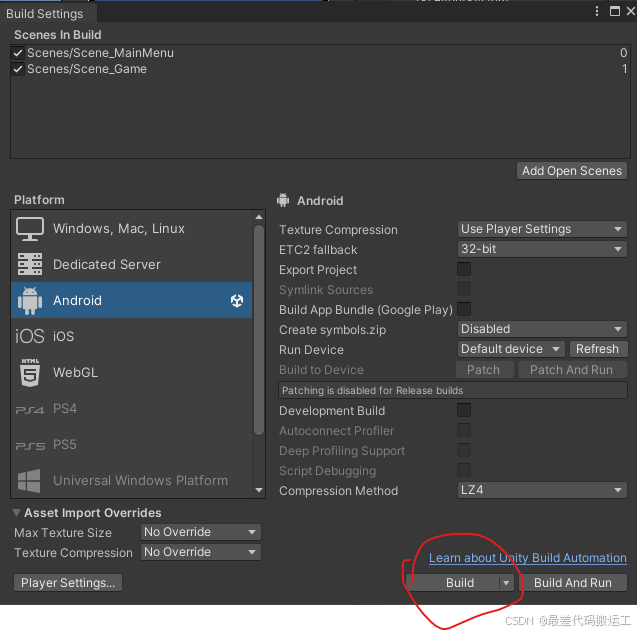Toggle the Symlink Sources checkbox
Image resolution: width=637 pixels, height=632 pixels.
464,289
